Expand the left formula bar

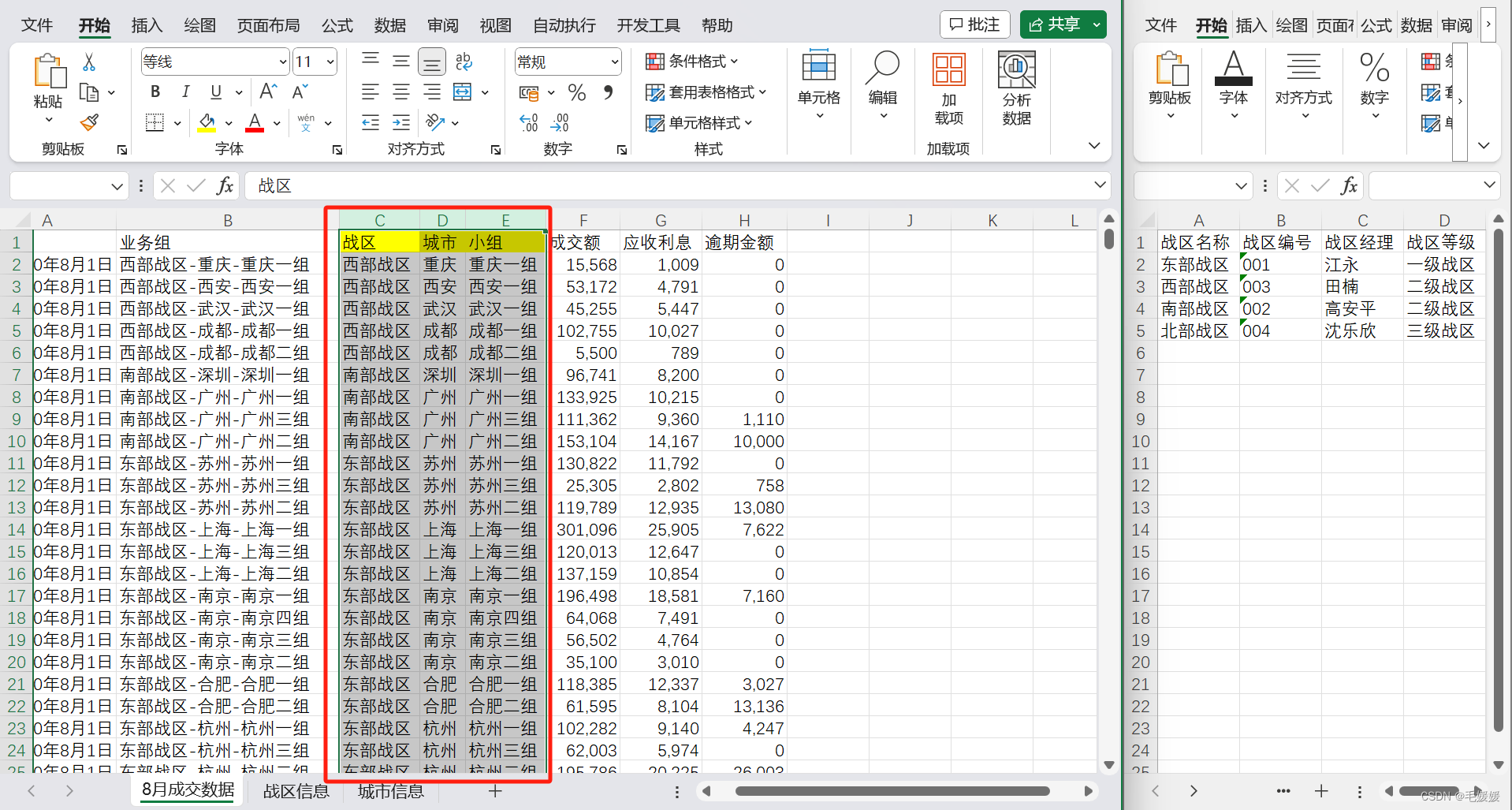(1100, 185)
